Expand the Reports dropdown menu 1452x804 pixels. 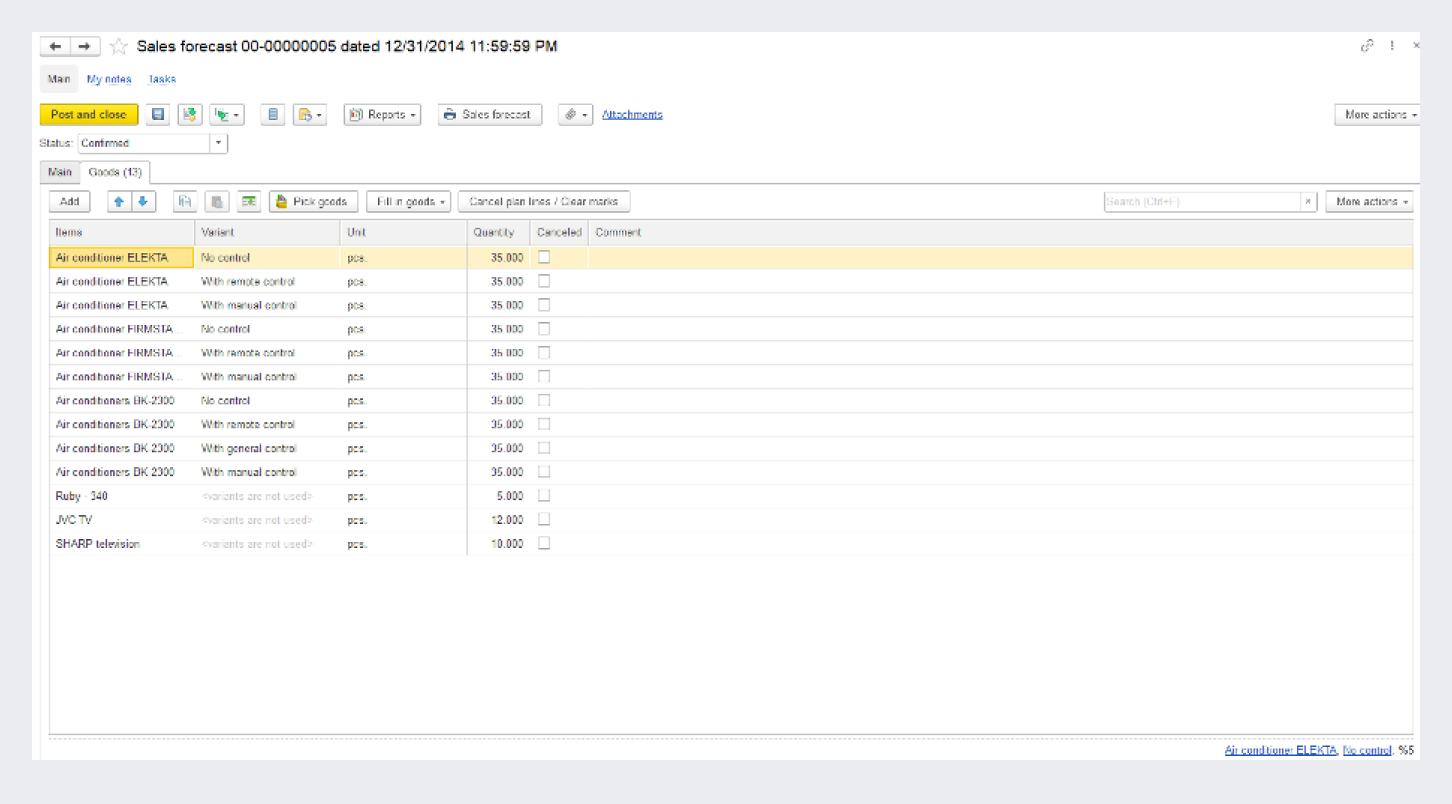click(x=382, y=115)
